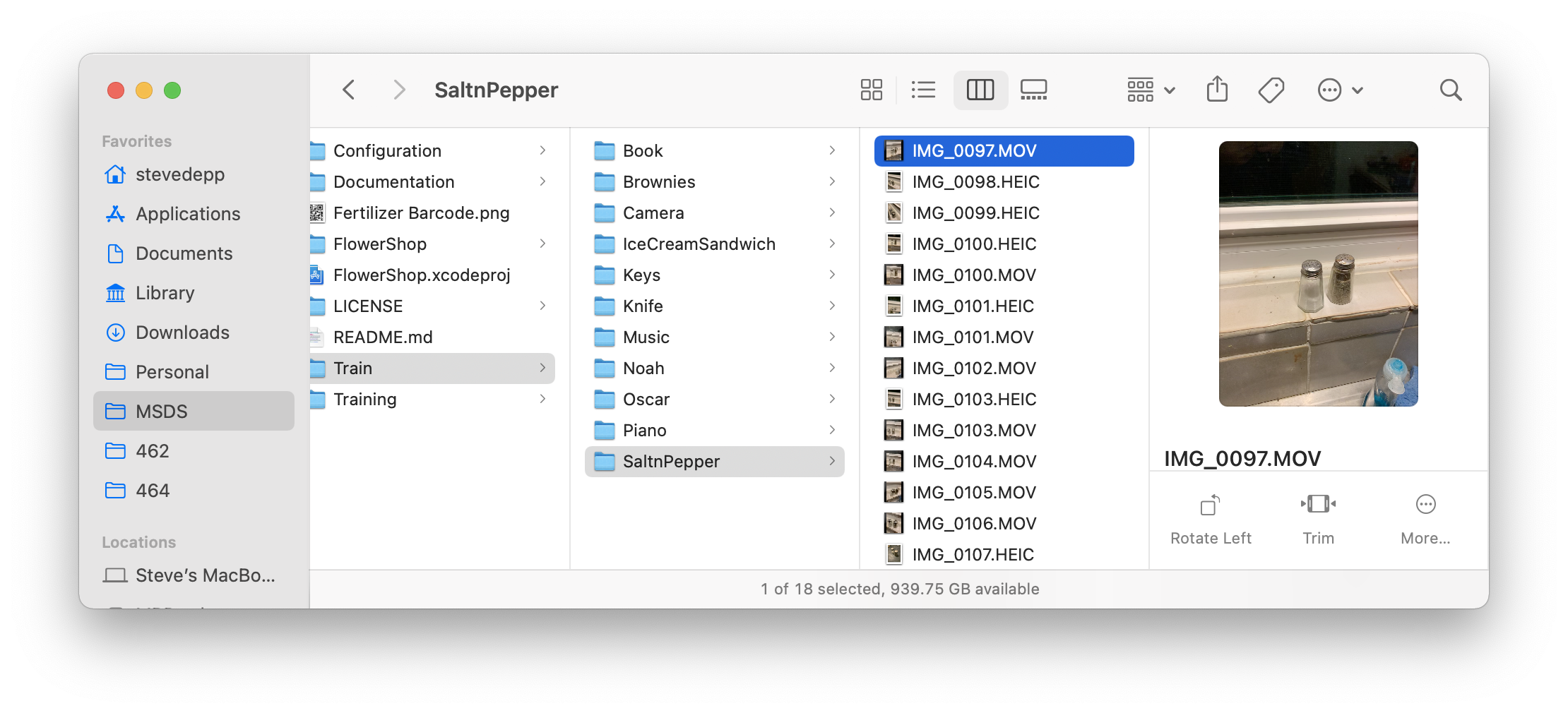This screenshot has width=1568, height=713.
Task: Click the Share toolbar icon
Action: coord(1217,90)
